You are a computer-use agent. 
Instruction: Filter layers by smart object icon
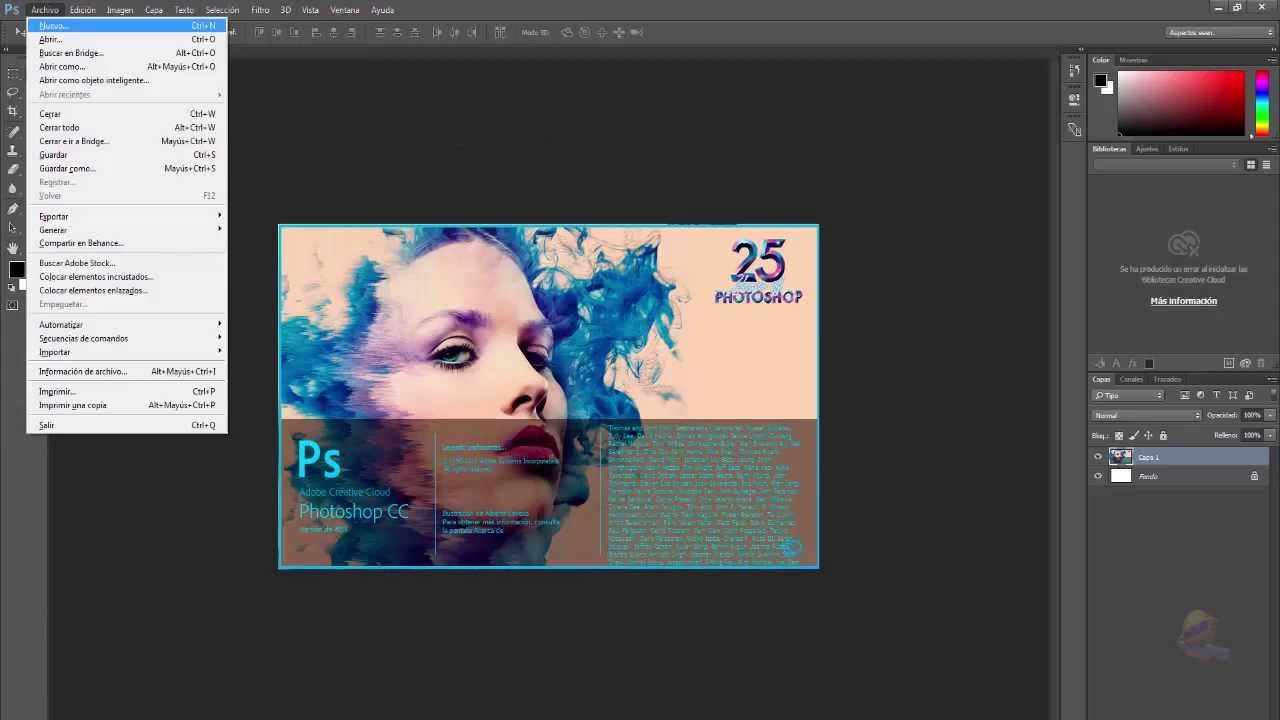click(1248, 395)
